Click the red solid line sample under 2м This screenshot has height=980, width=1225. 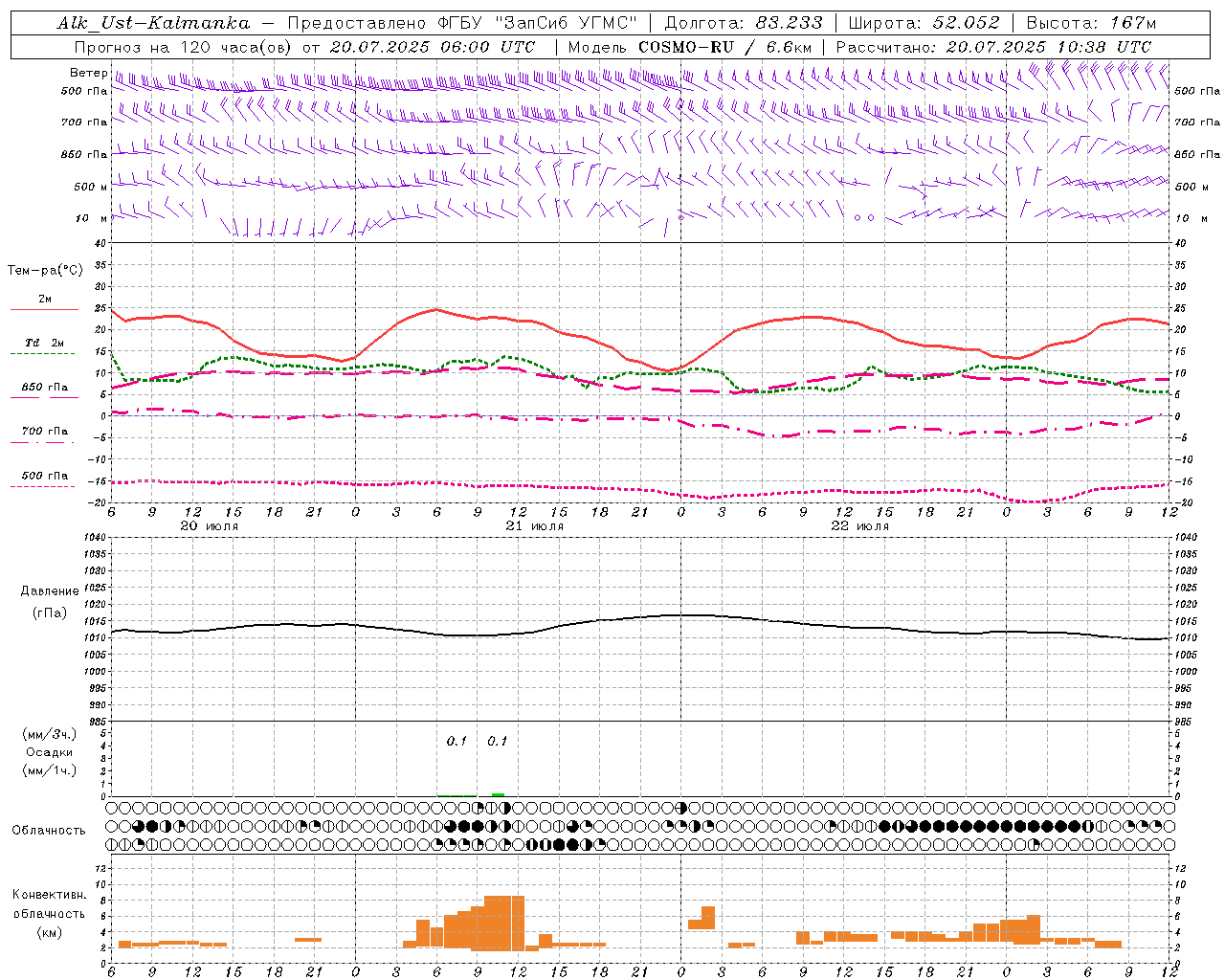pos(44,310)
